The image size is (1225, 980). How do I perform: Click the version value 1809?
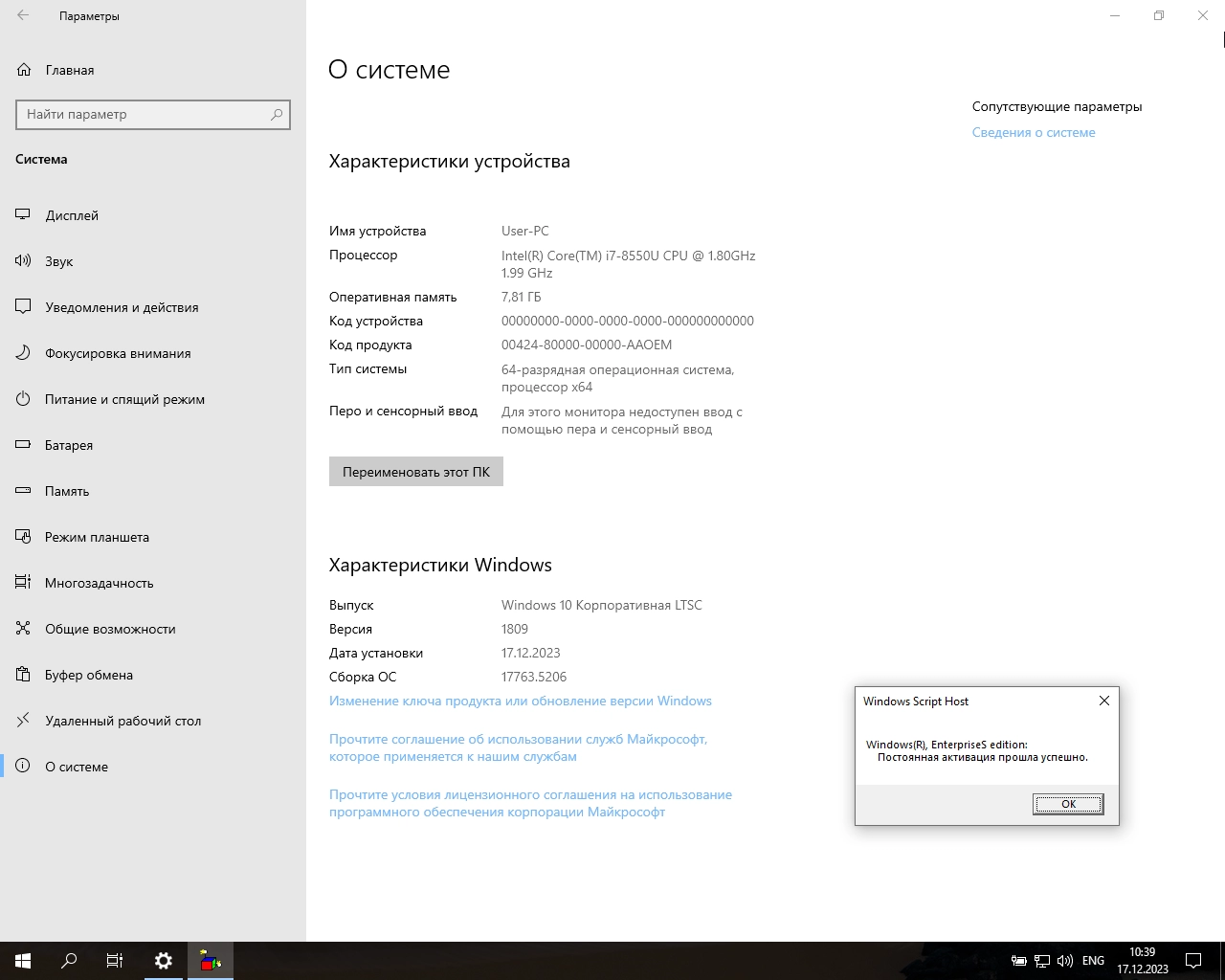[x=515, y=629]
